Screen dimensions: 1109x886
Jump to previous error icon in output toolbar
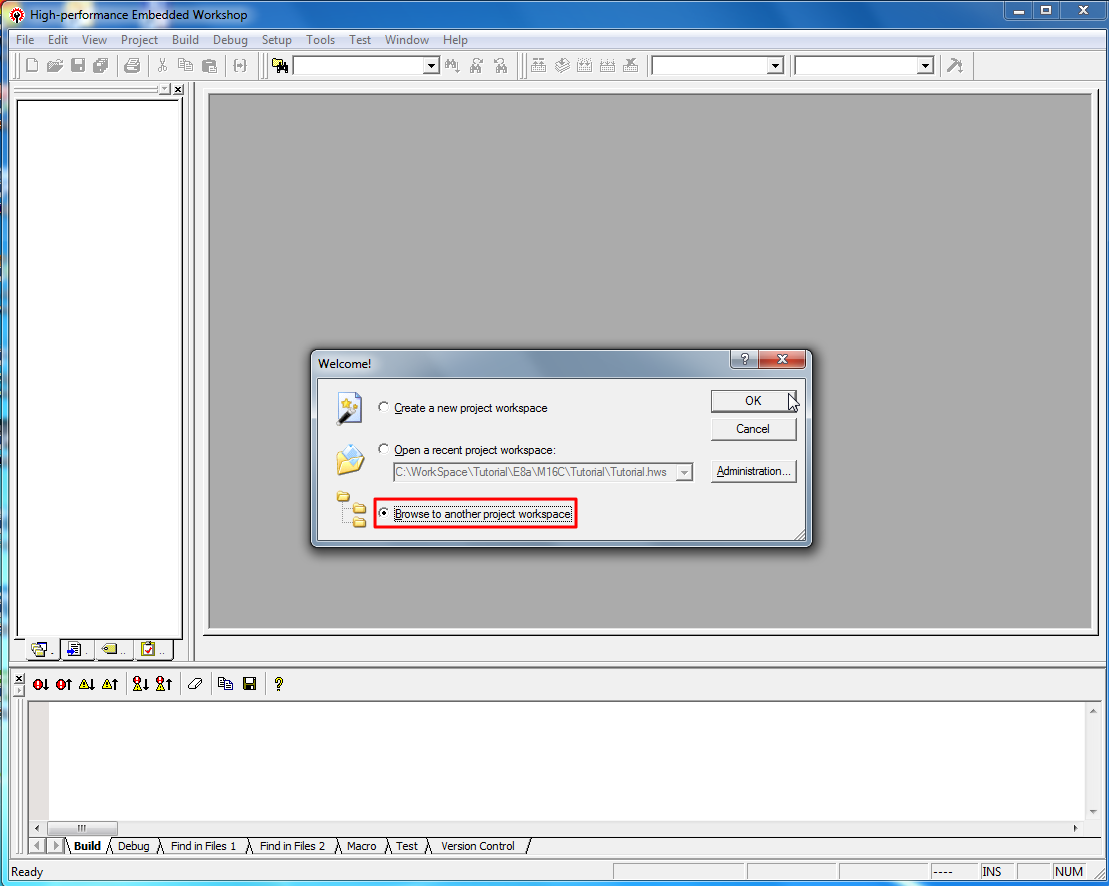click(64, 684)
